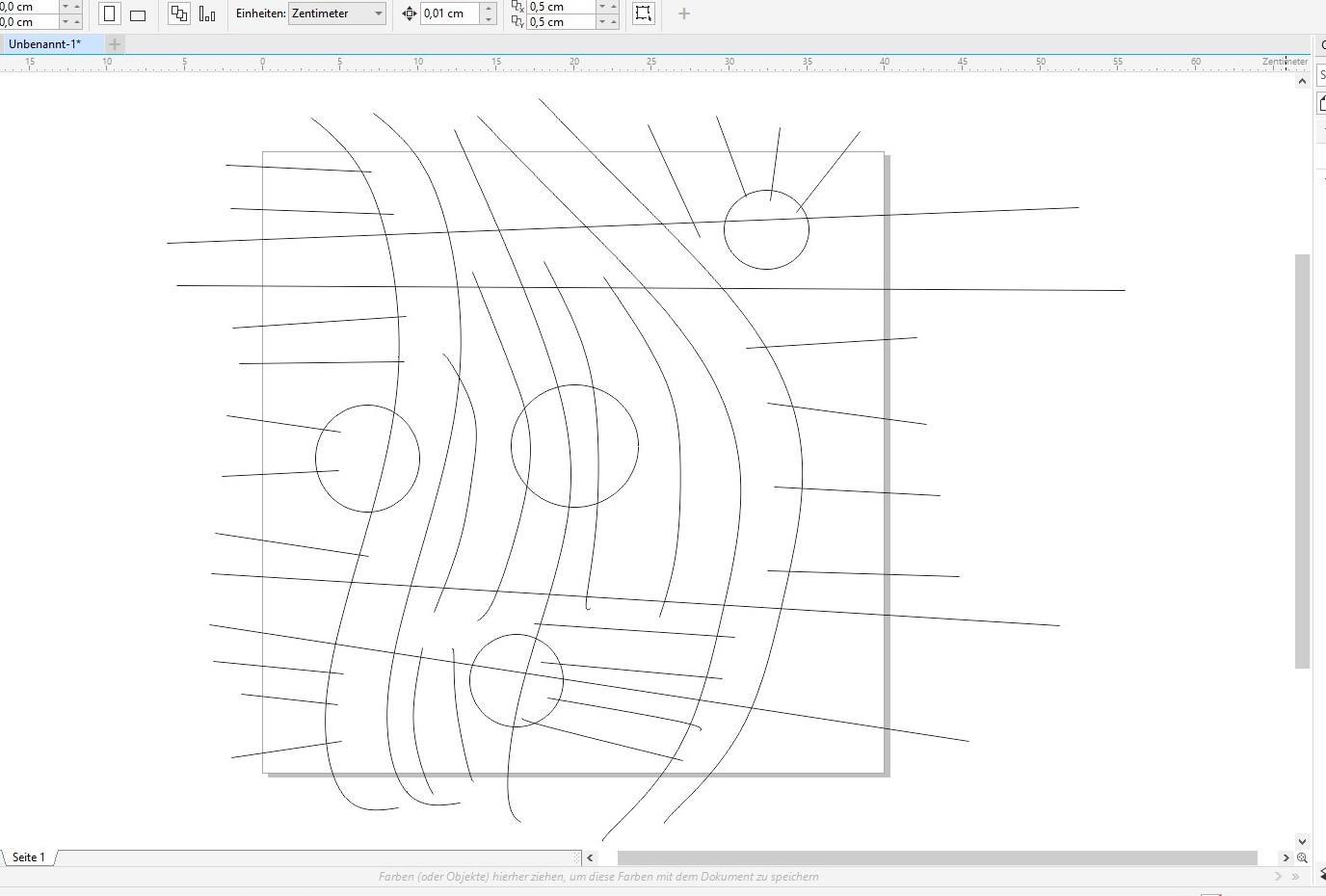
Task: Decrease the nudge distance with down arrow
Action: (x=489, y=19)
